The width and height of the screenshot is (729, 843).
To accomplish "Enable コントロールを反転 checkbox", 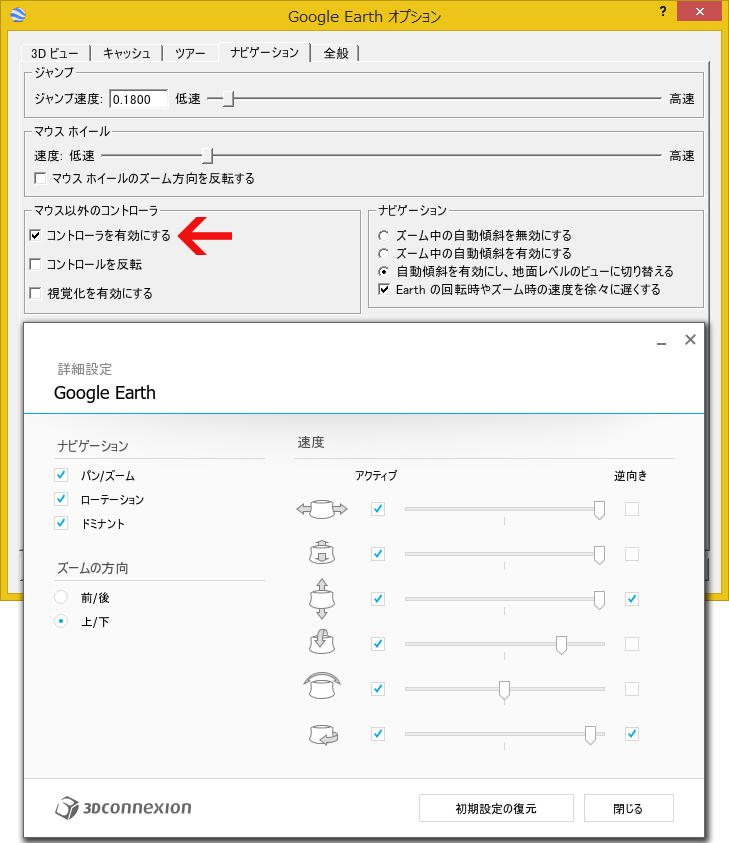I will [35, 264].
